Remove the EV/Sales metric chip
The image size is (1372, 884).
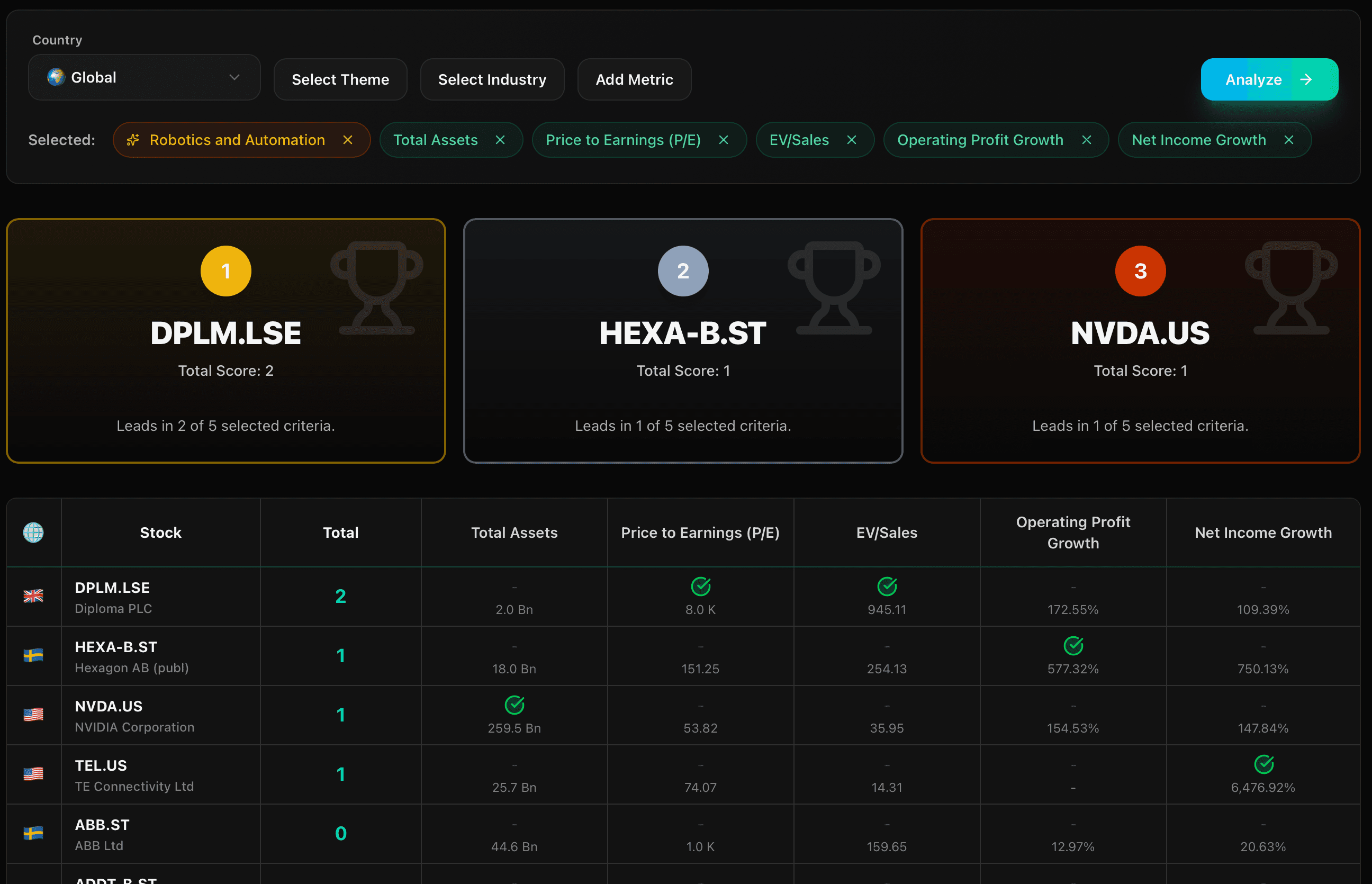(852, 140)
